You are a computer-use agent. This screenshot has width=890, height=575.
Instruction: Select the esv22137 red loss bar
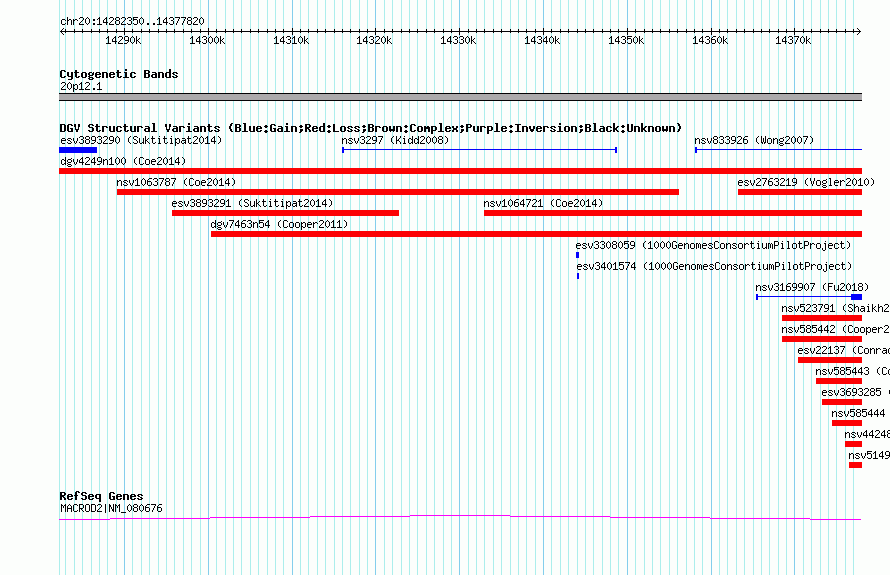tap(830, 360)
